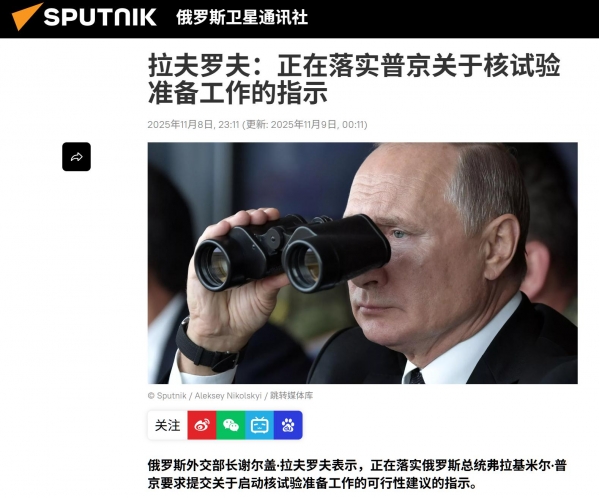Open the Bilibili TV icon
The height and width of the screenshot is (498, 600).
(259, 425)
